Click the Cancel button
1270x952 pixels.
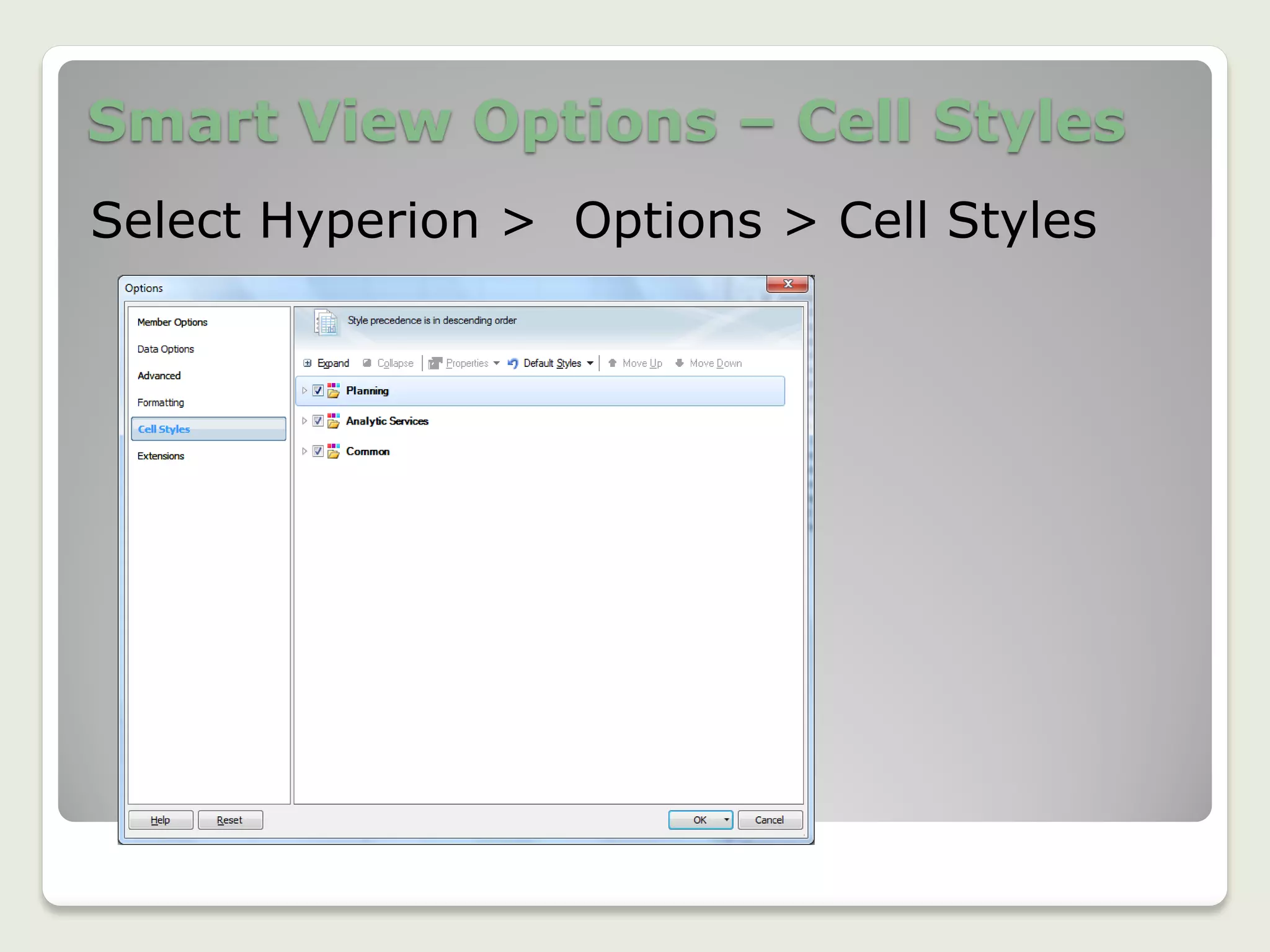pyautogui.click(x=770, y=820)
